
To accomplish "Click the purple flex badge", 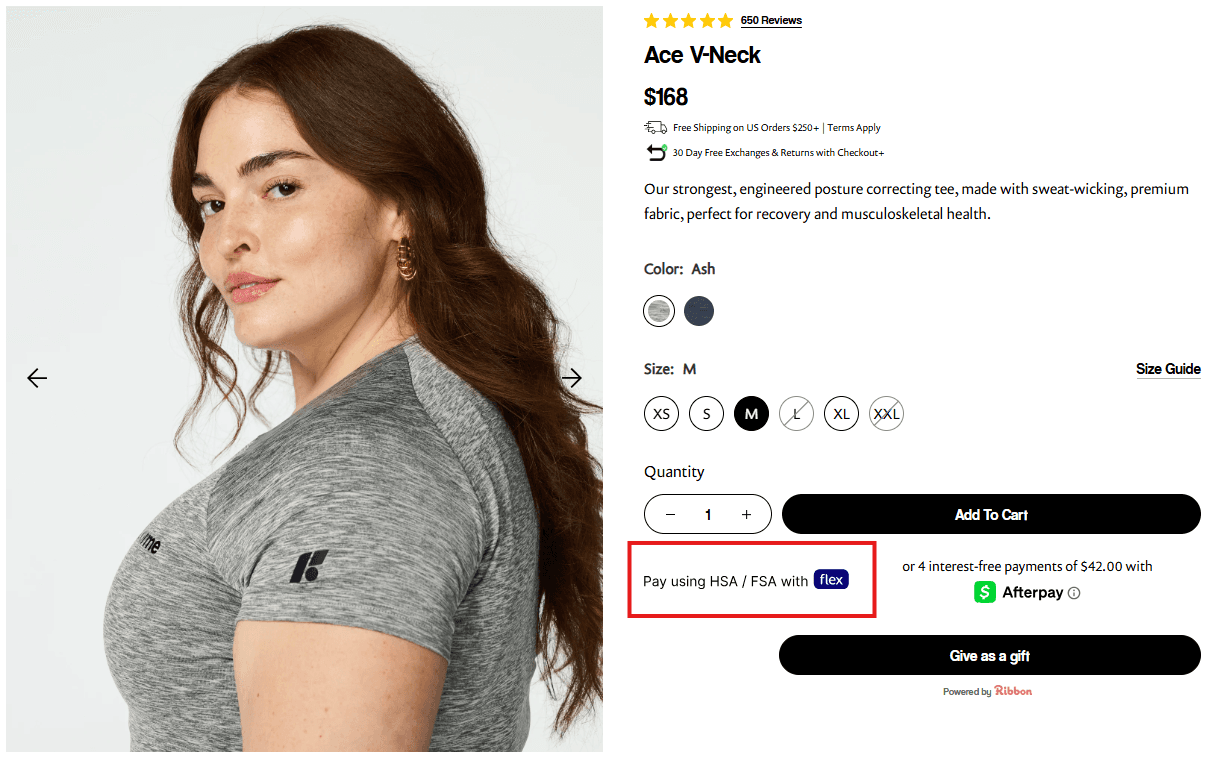I will pos(831,579).
